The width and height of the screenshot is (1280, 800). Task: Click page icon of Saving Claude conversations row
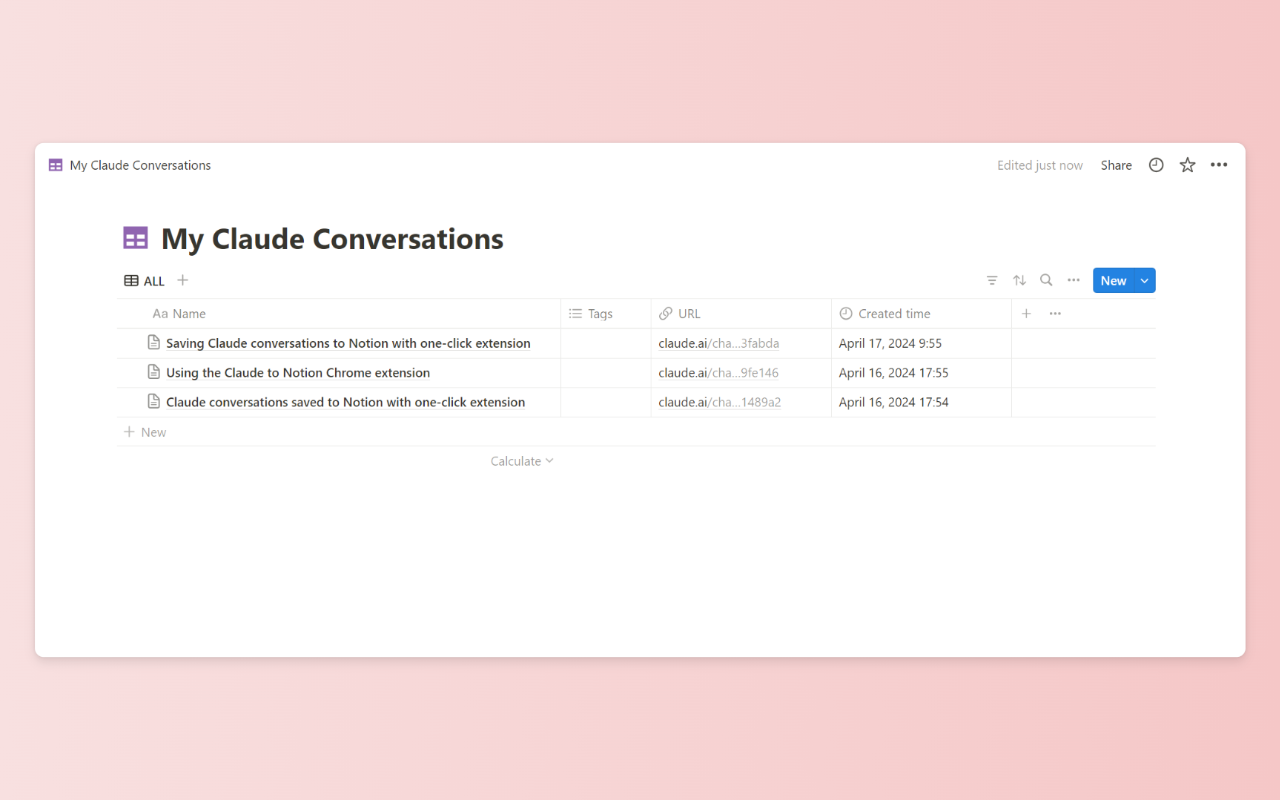tap(154, 343)
